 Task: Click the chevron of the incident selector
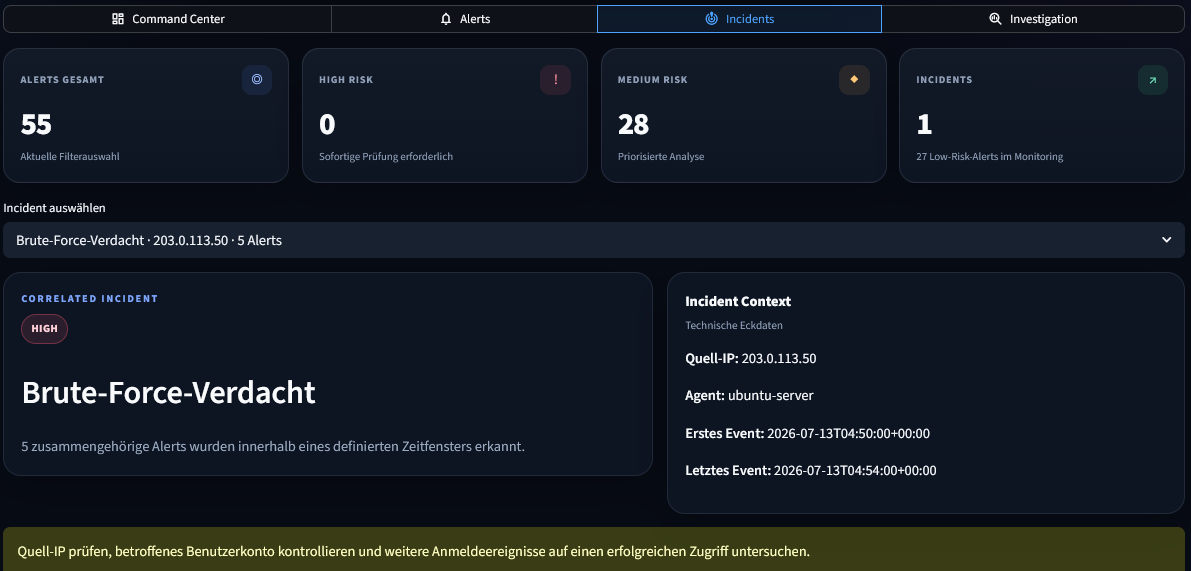coord(1167,240)
